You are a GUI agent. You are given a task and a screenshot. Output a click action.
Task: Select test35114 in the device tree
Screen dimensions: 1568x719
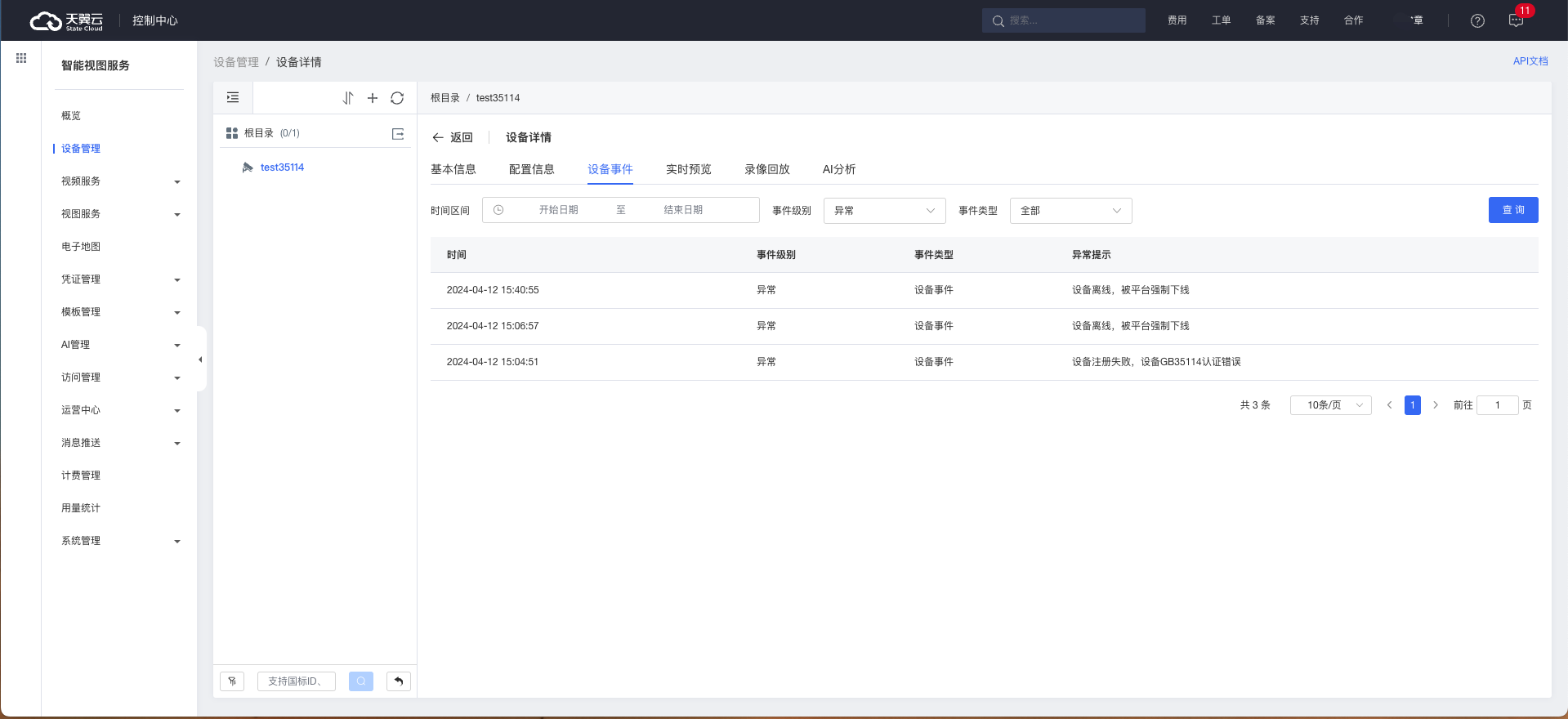click(282, 167)
